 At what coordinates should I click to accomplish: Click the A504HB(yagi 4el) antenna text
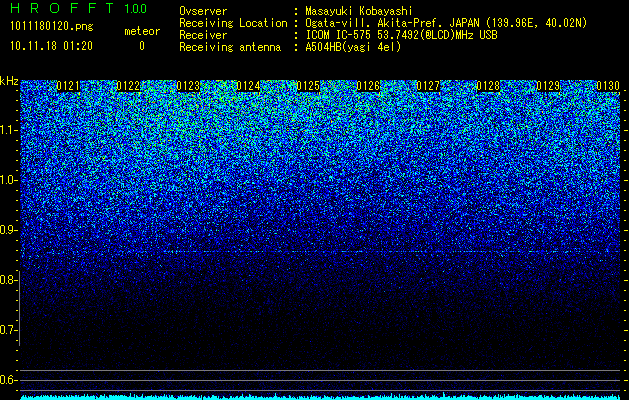click(x=353, y=47)
